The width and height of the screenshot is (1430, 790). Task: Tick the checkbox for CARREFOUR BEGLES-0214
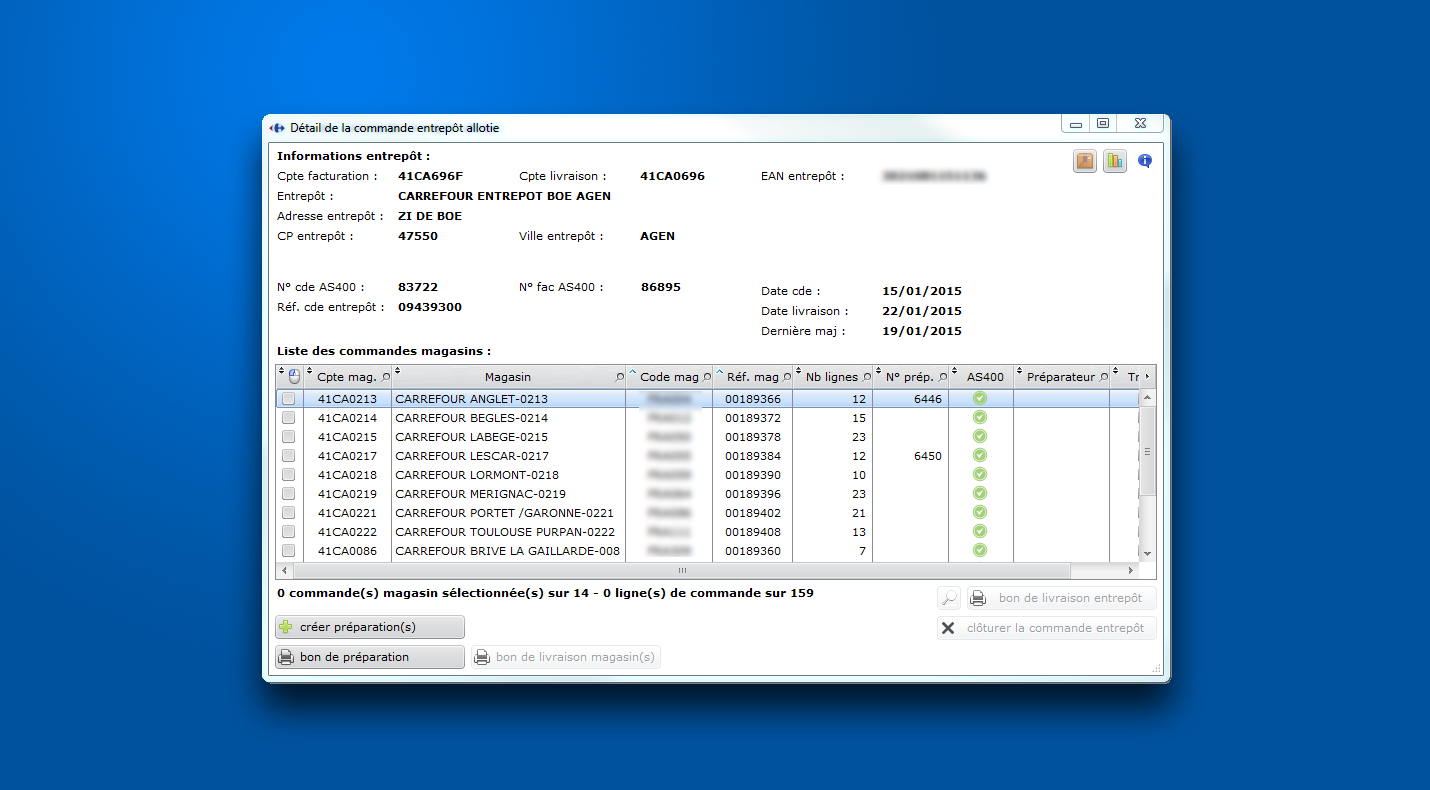288,418
